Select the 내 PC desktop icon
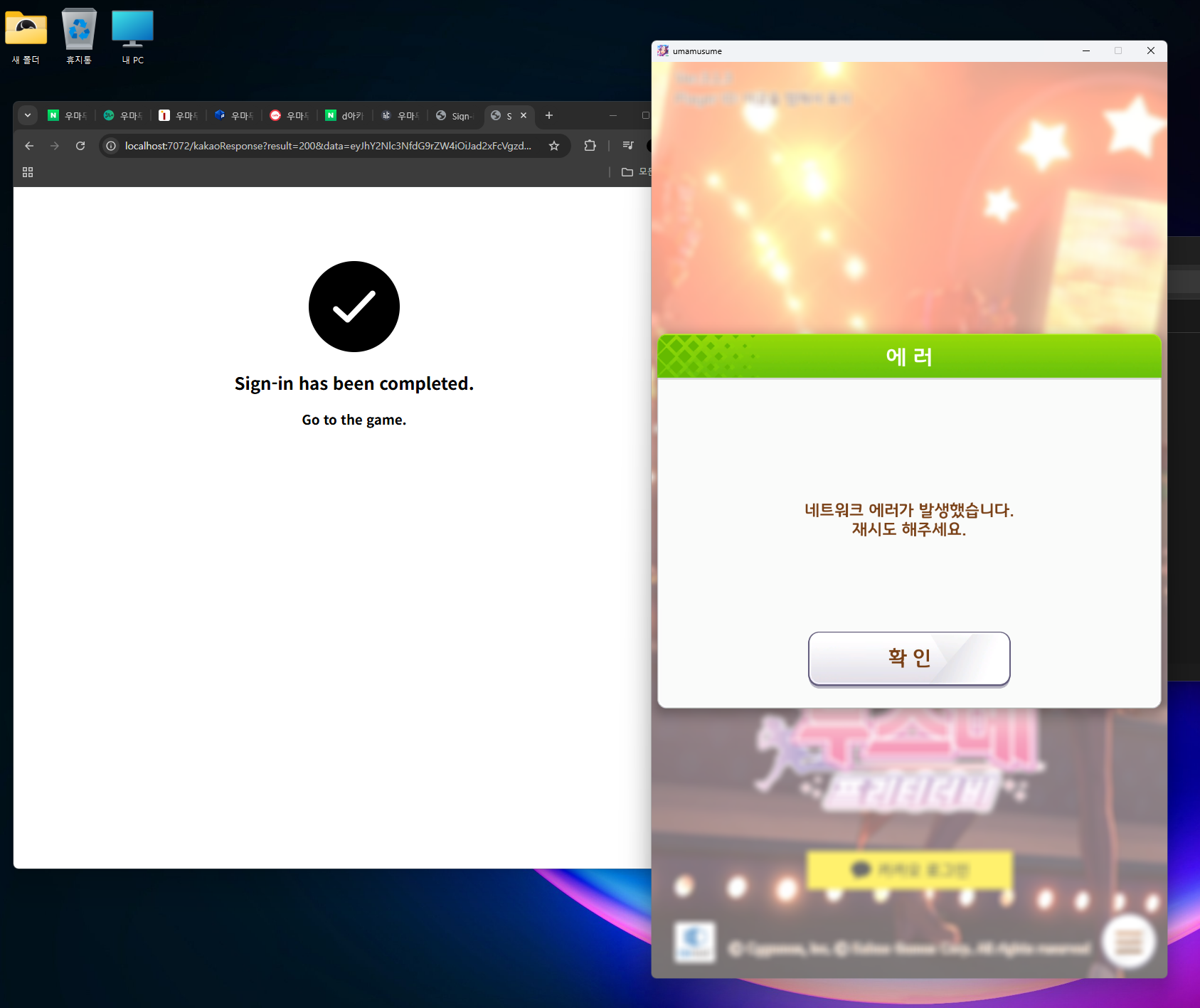Screen dimensions: 1200x1008 click(132, 38)
